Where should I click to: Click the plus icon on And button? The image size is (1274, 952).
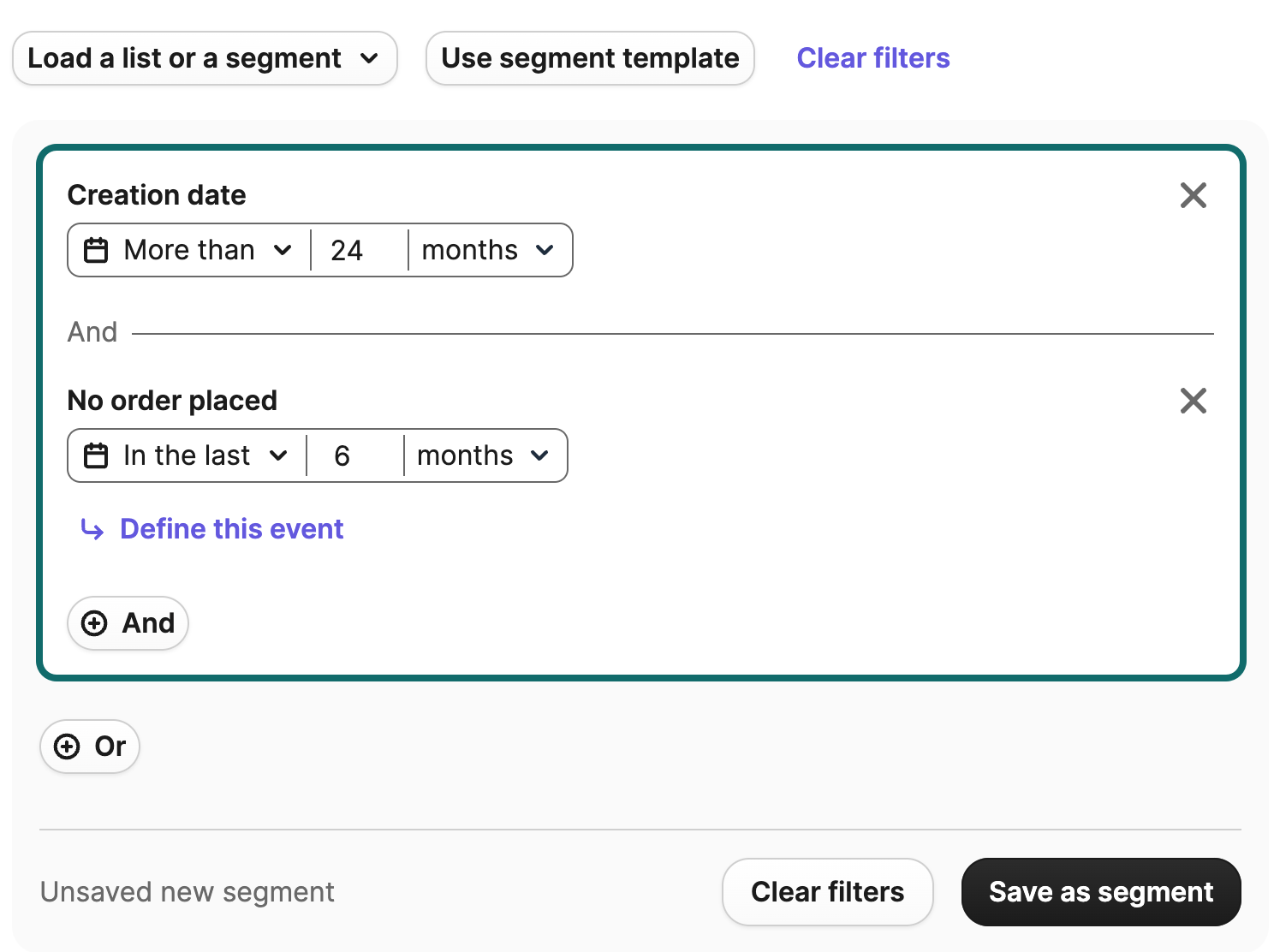click(x=94, y=623)
